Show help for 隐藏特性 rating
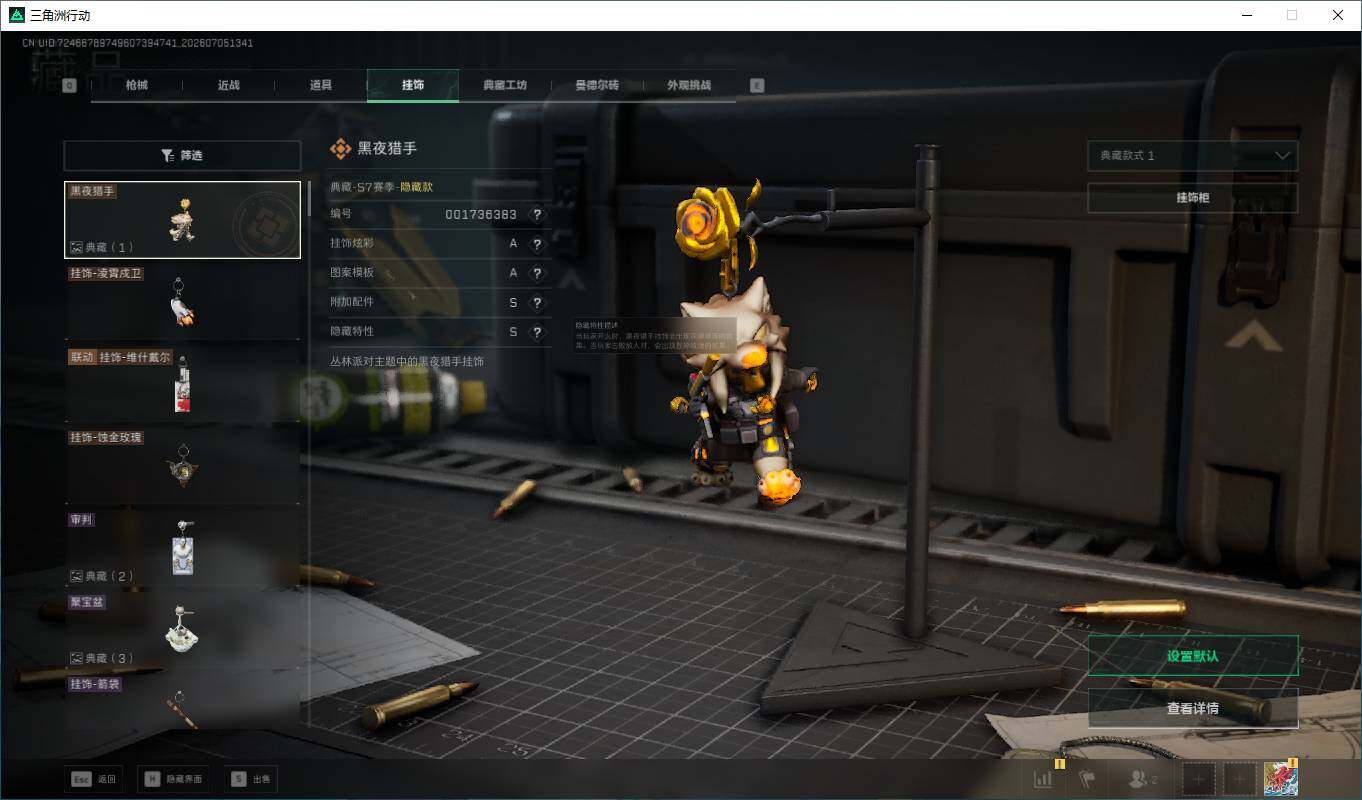 [x=537, y=332]
